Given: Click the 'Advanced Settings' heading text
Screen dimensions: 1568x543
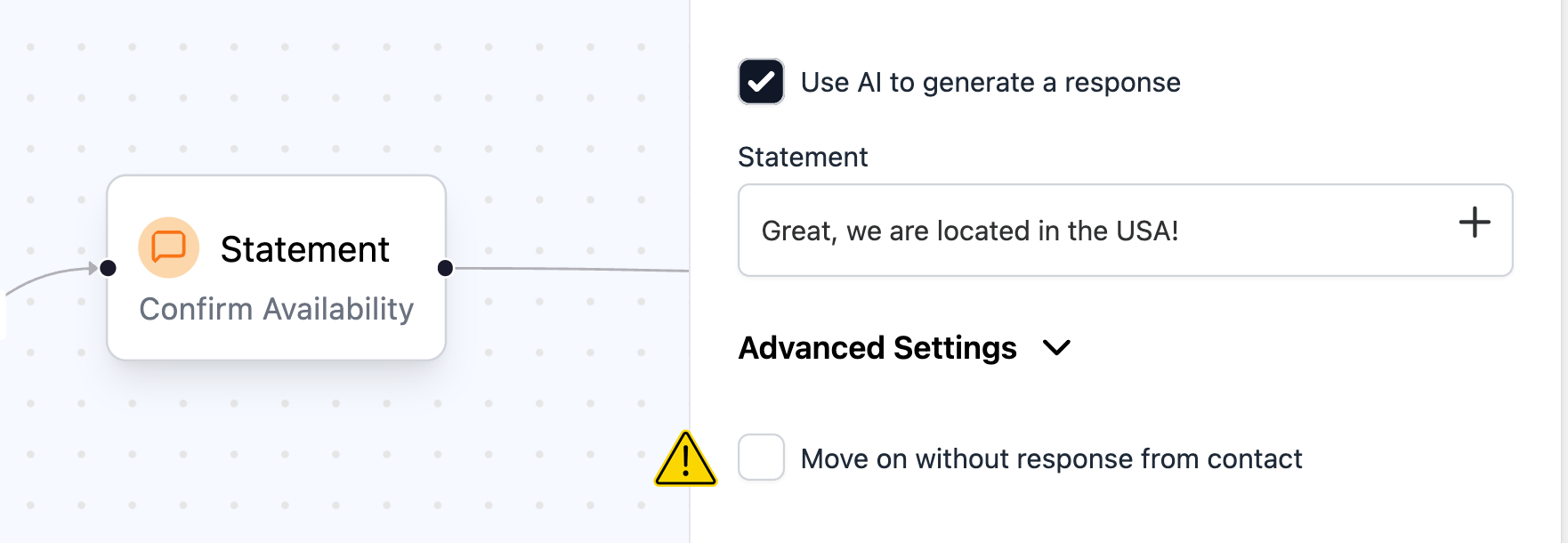Looking at the screenshot, I should tap(877, 348).
